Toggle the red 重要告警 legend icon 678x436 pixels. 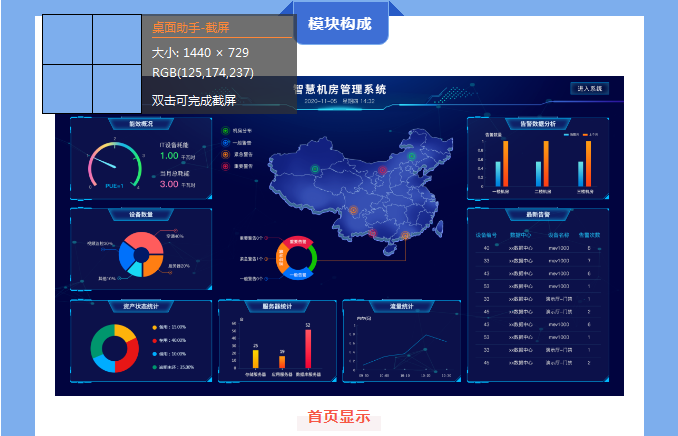click(x=225, y=167)
